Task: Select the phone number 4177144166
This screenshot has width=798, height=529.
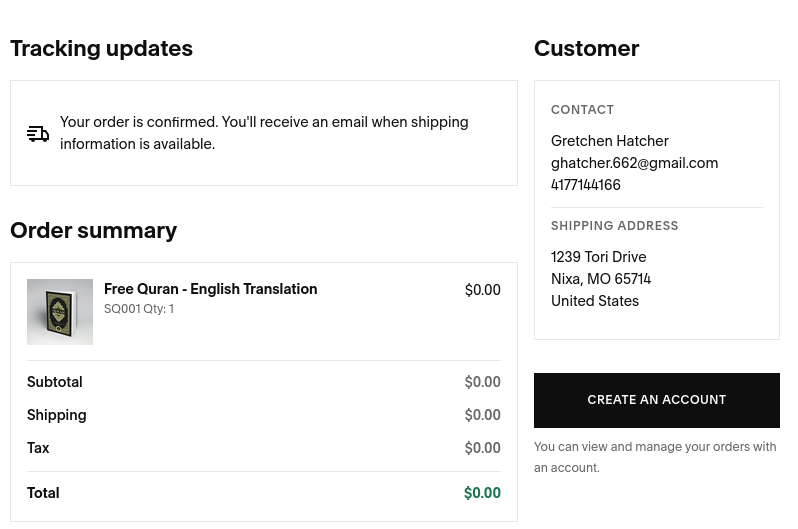Action: (x=586, y=185)
